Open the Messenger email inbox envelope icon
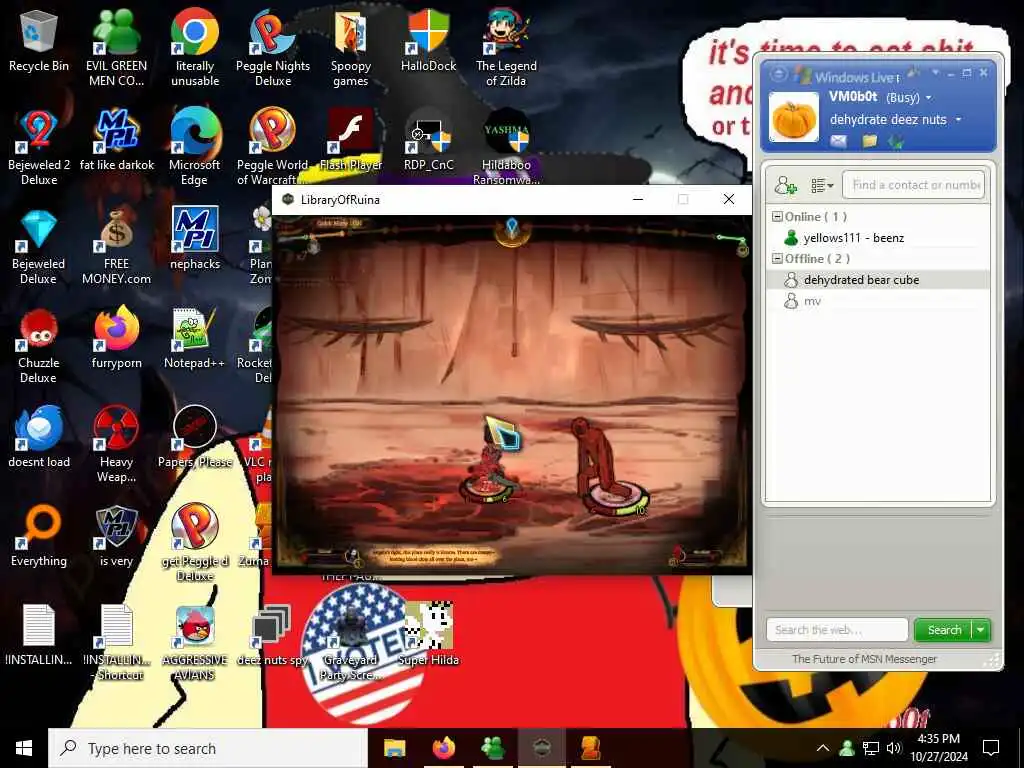1024x768 pixels. point(839,140)
